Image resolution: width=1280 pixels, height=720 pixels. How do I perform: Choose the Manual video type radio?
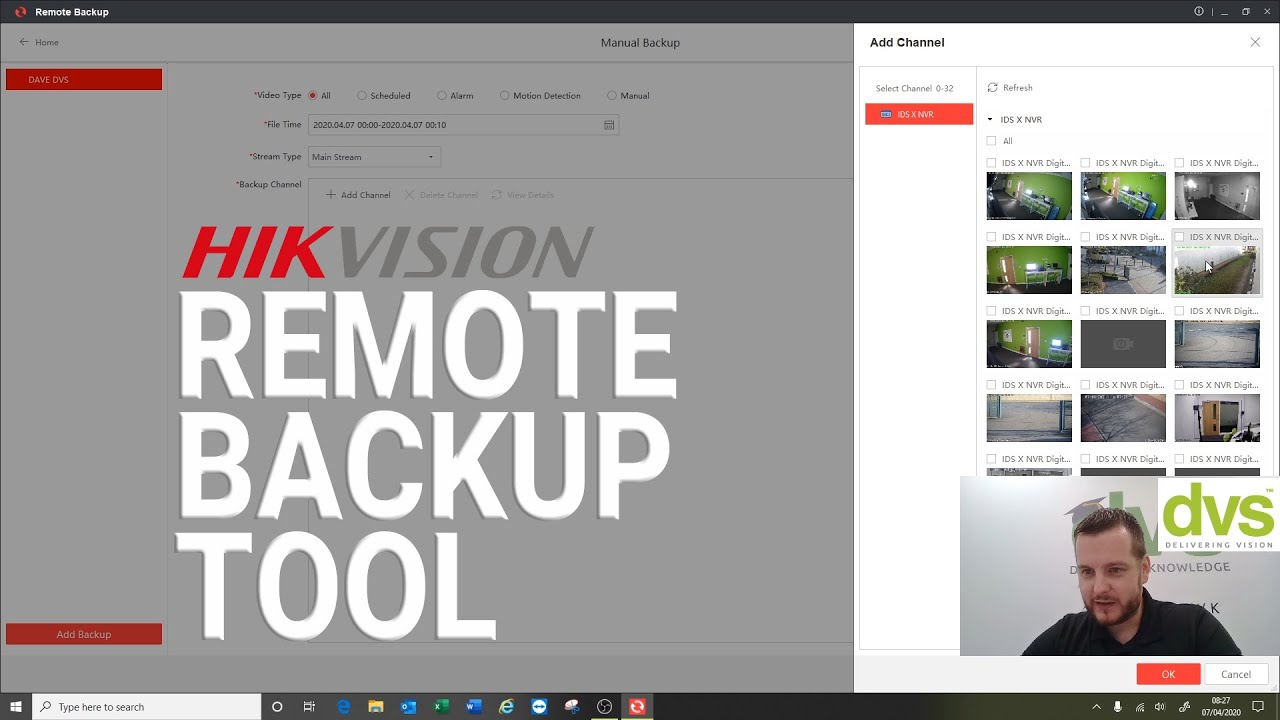612,96
